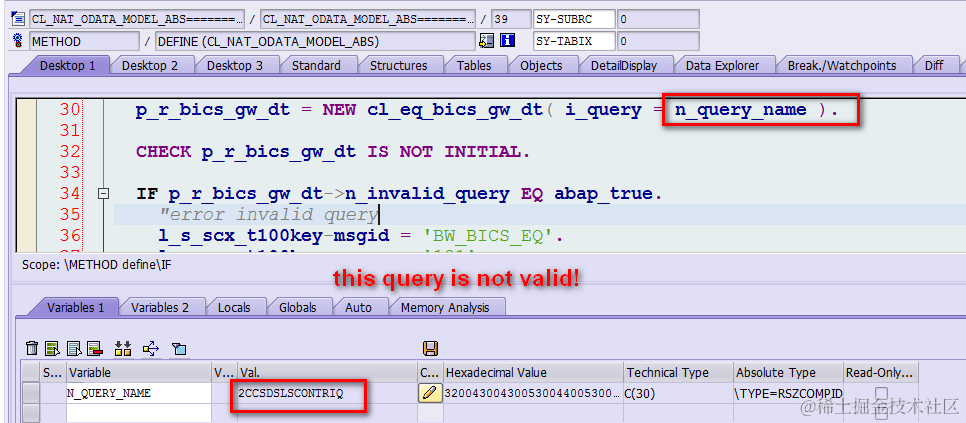
Task: Toggle Read-Only checkbox for N_QUERY_NAME
Action: click(882, 392)
